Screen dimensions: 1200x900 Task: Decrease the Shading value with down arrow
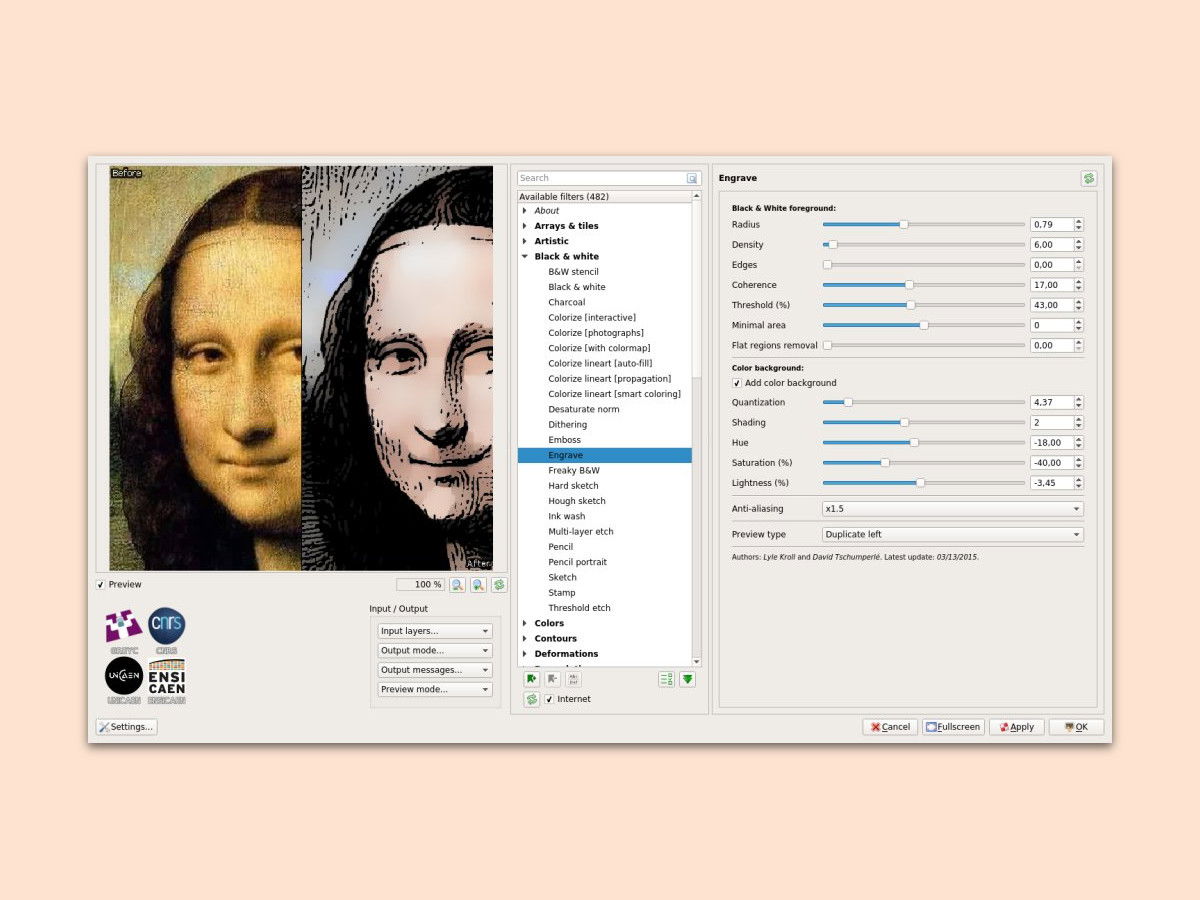click(1079, 426)
